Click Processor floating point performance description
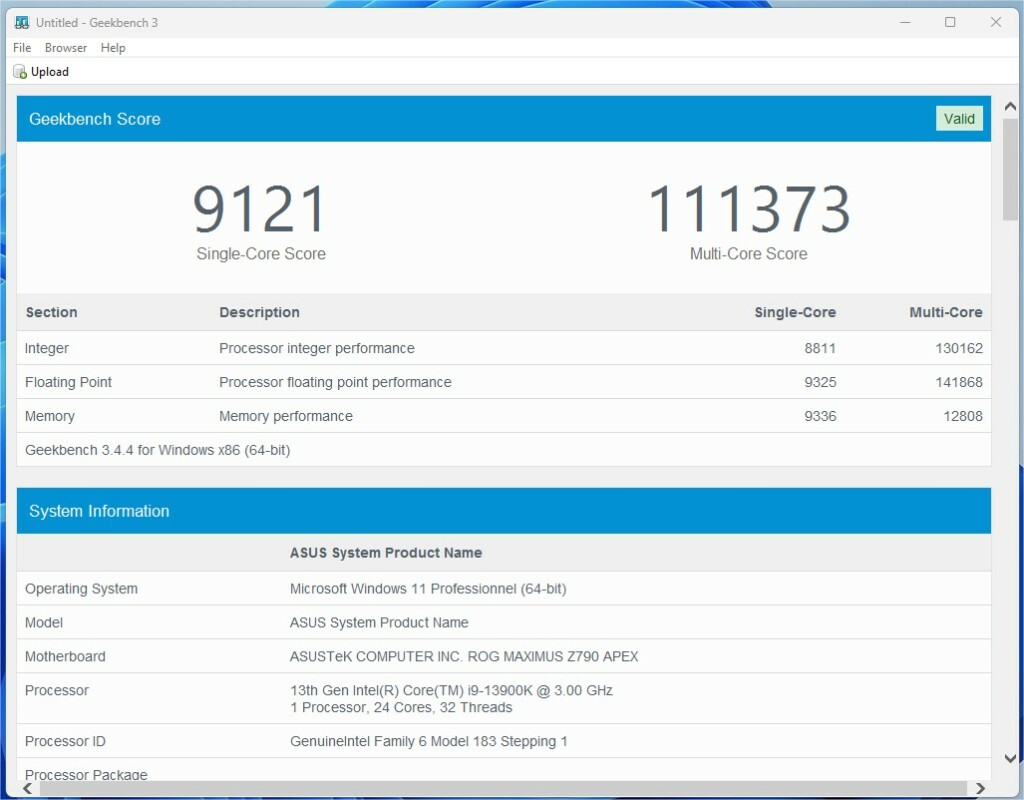1024x800 pixels. pos(335,382)
